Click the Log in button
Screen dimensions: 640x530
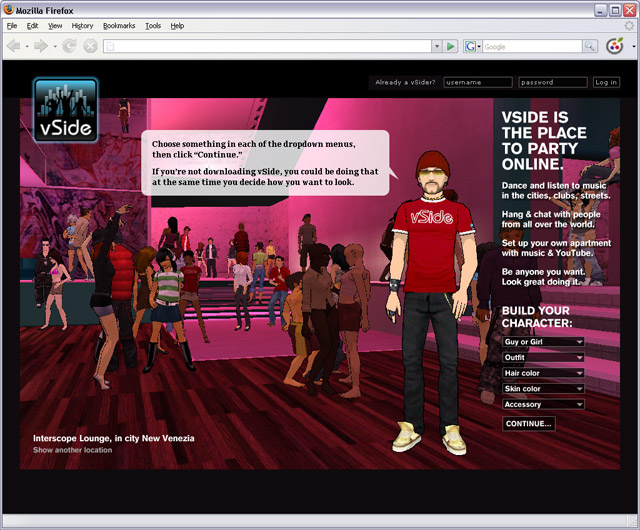tap(606, 82)
